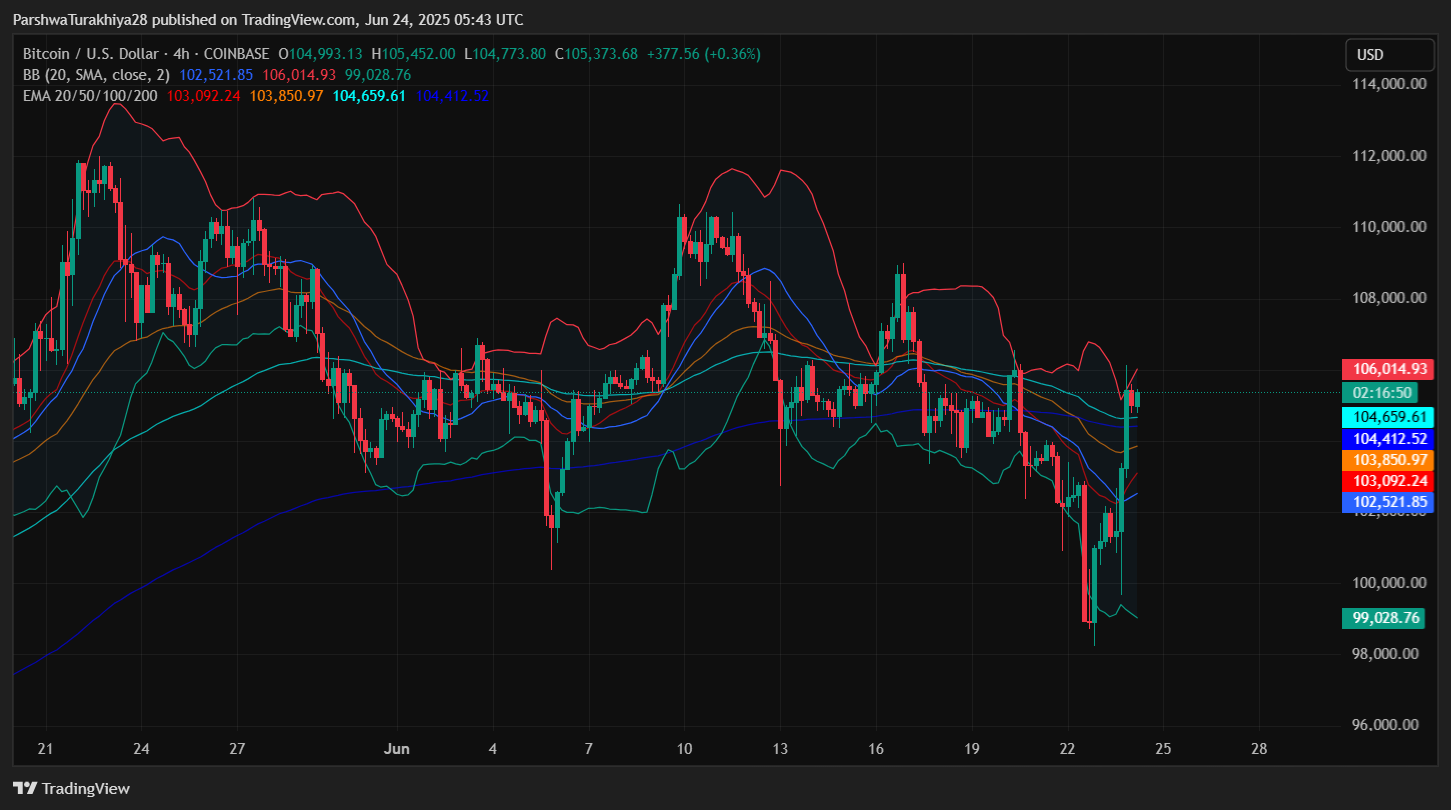Click the EMA 20/50/100/200 indicator legend
This screenshot has height=810, width=1451.
point(92,96)
